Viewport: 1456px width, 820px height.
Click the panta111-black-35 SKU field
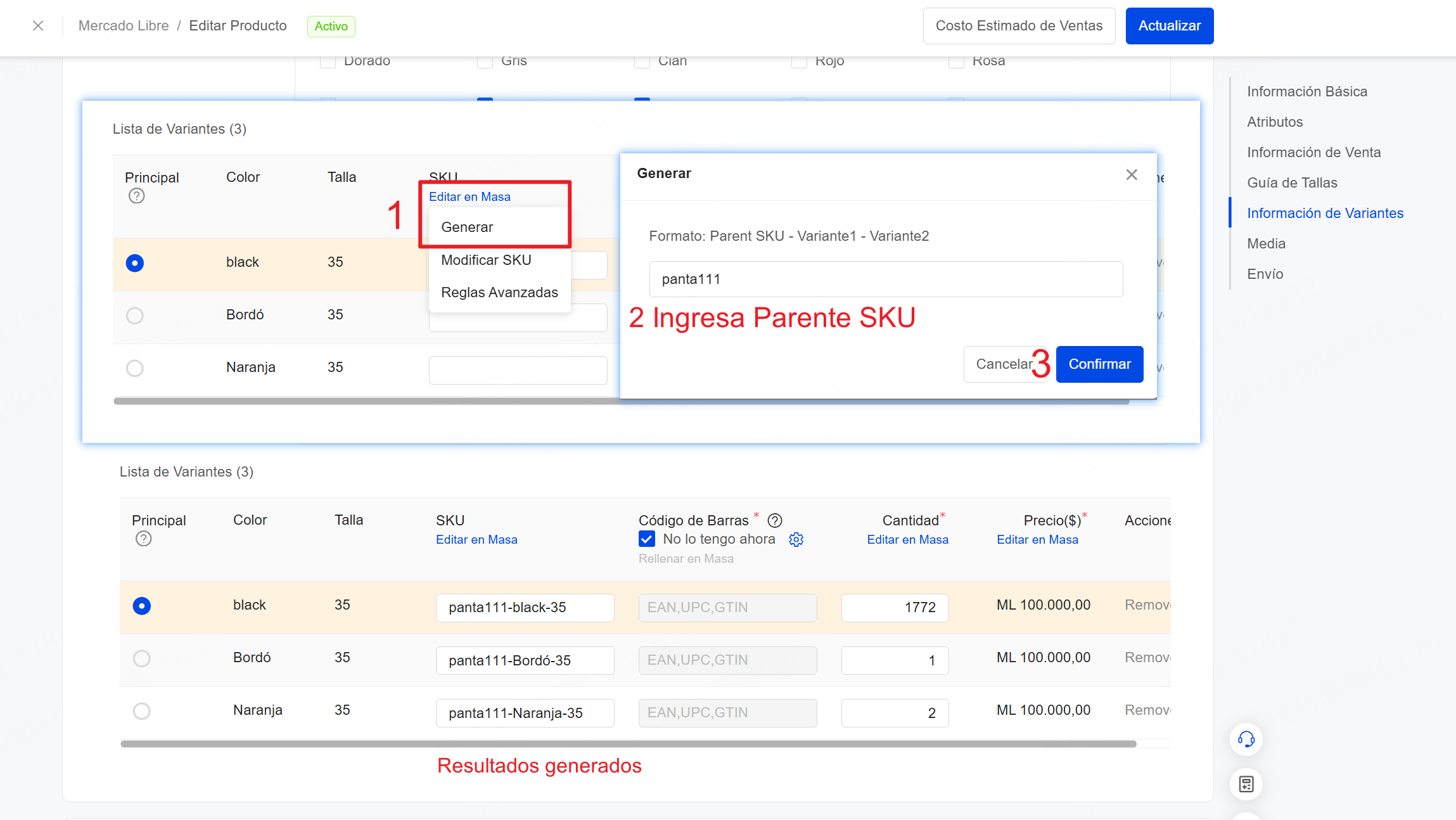coord(525,608)
